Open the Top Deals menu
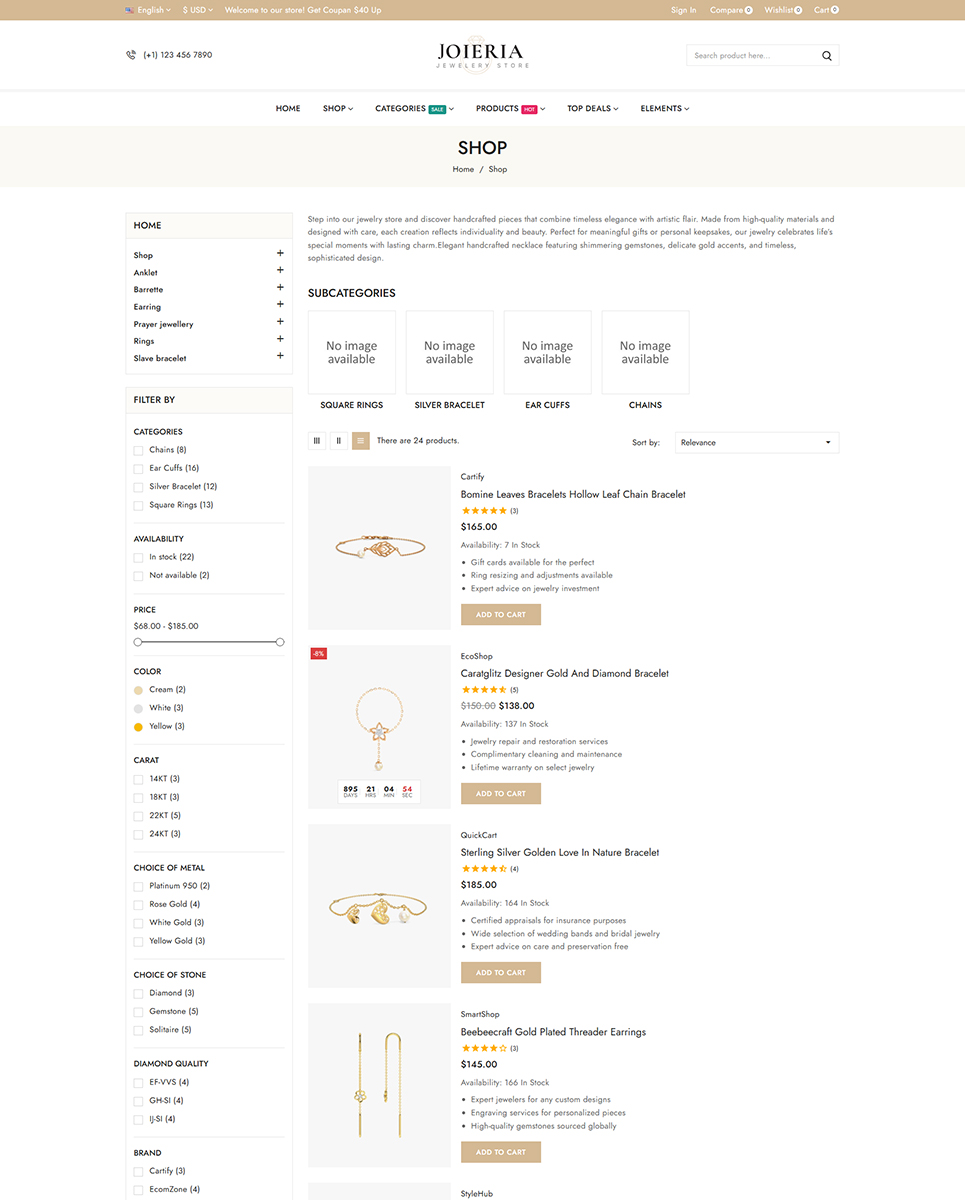Viewport: 965px width, 1200px height. (x=592, y=108)
